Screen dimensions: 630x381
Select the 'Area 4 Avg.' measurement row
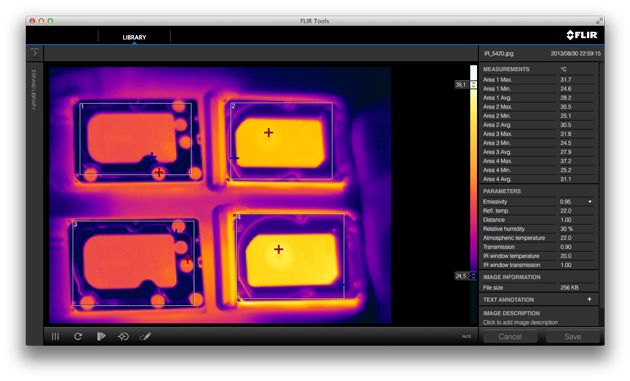coord(538,179)
